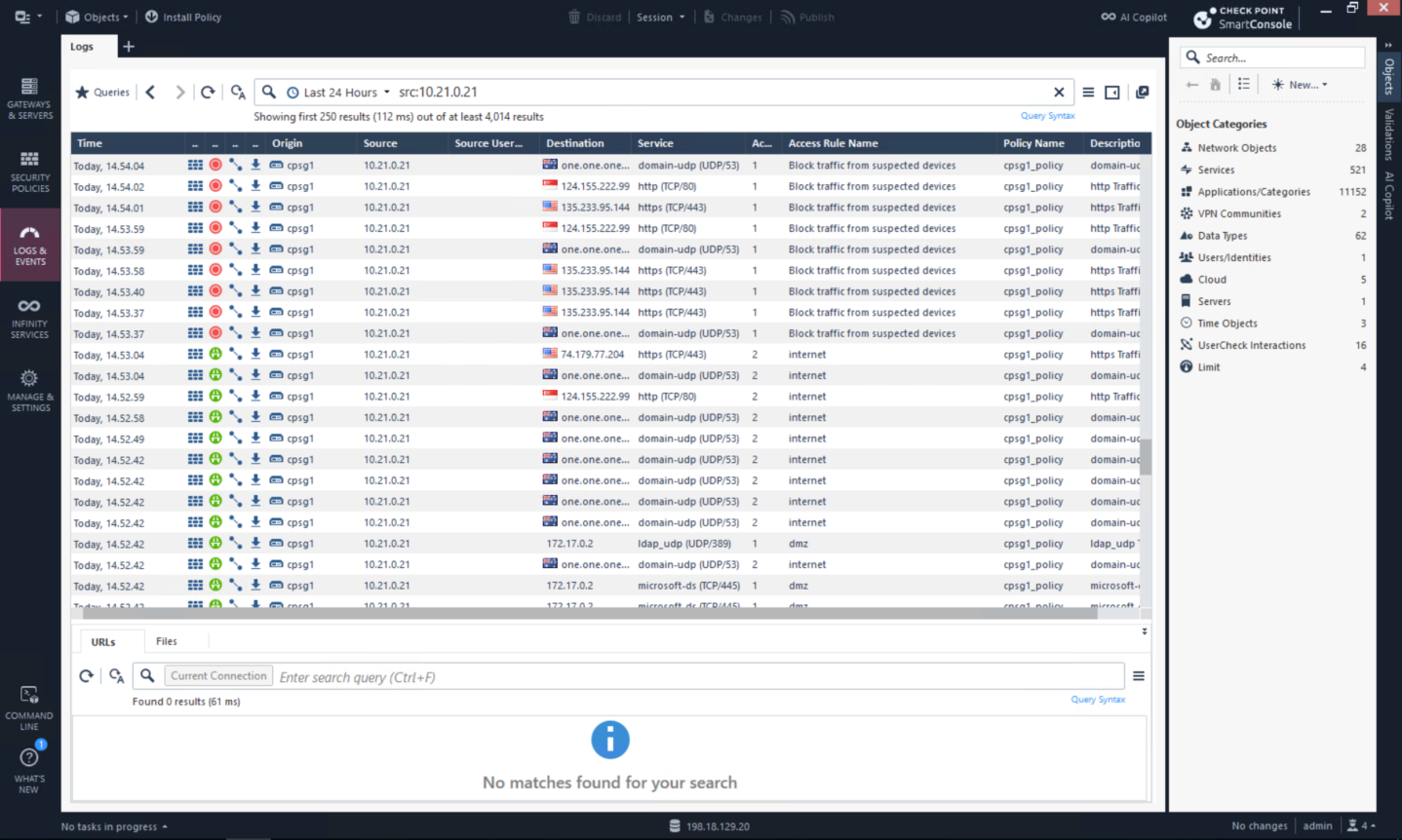
Task: Toggle the Current Connection search filter
Action: (218, 676)
